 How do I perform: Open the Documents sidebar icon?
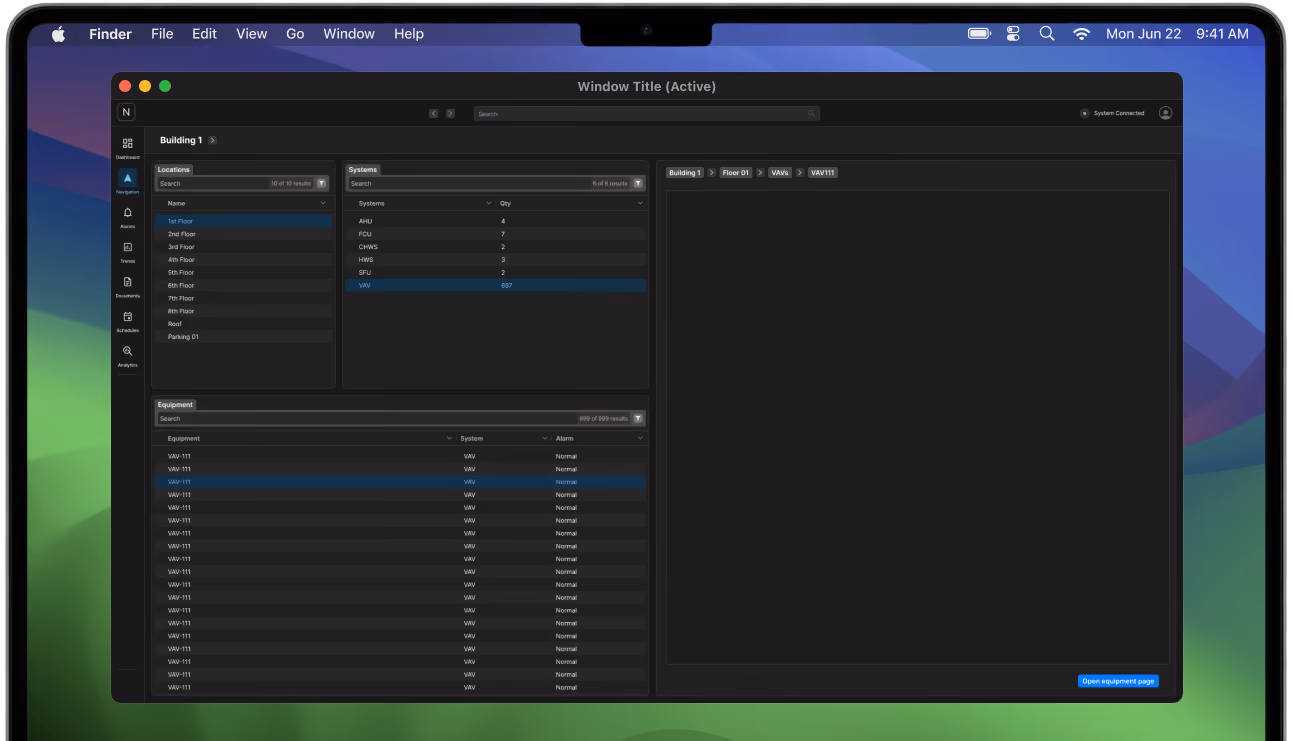[127, 282]
